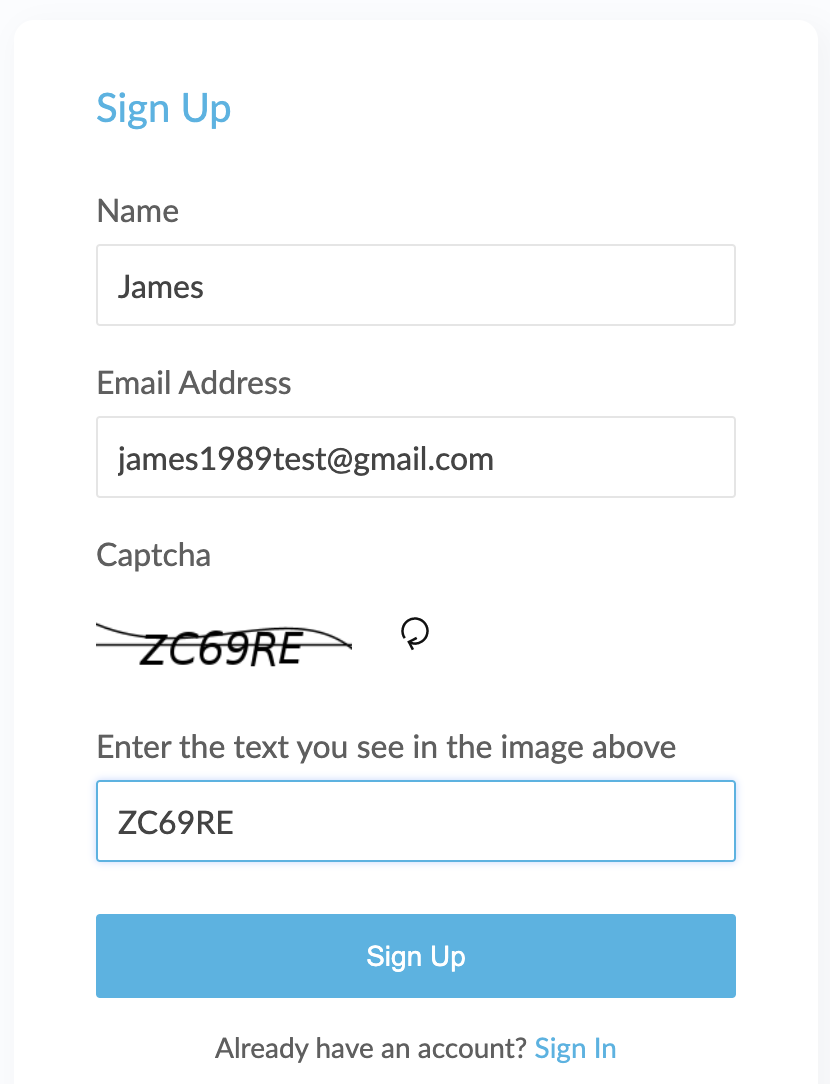Focus the Email Address input field
Viewport: 830px width, 1084px height.
(x=415, y=457)
